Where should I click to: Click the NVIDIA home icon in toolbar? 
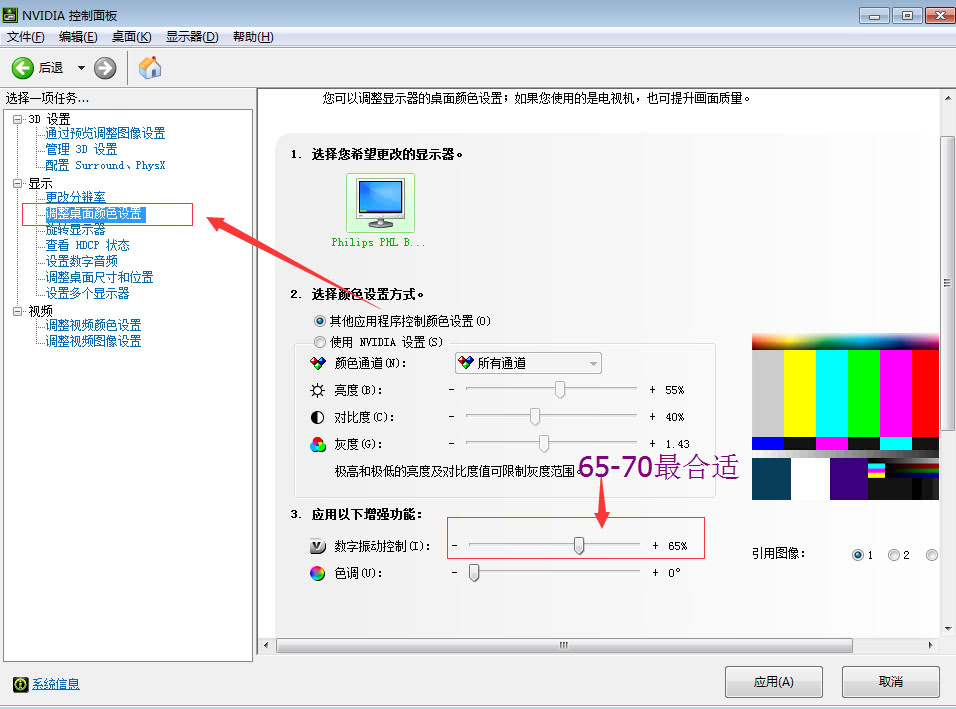[151, 68]
